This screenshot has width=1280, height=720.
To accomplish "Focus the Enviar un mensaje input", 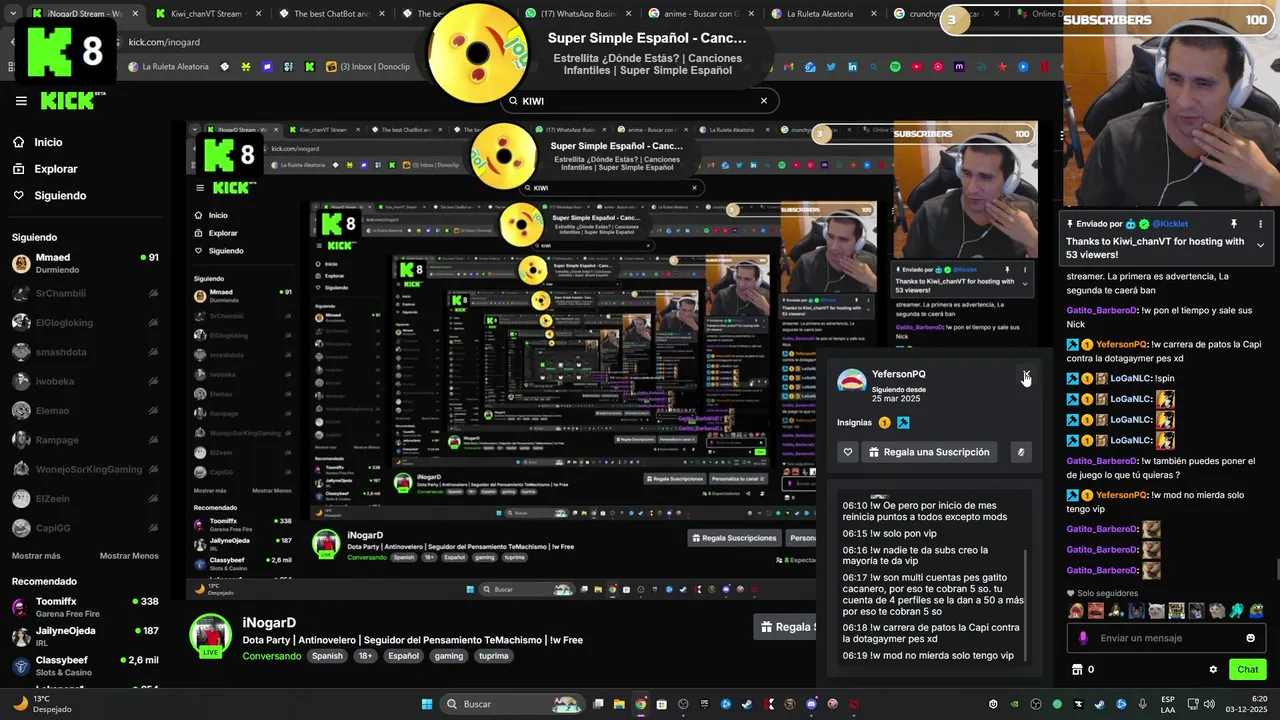I will pyautogui.click(x=1166, y=638).
